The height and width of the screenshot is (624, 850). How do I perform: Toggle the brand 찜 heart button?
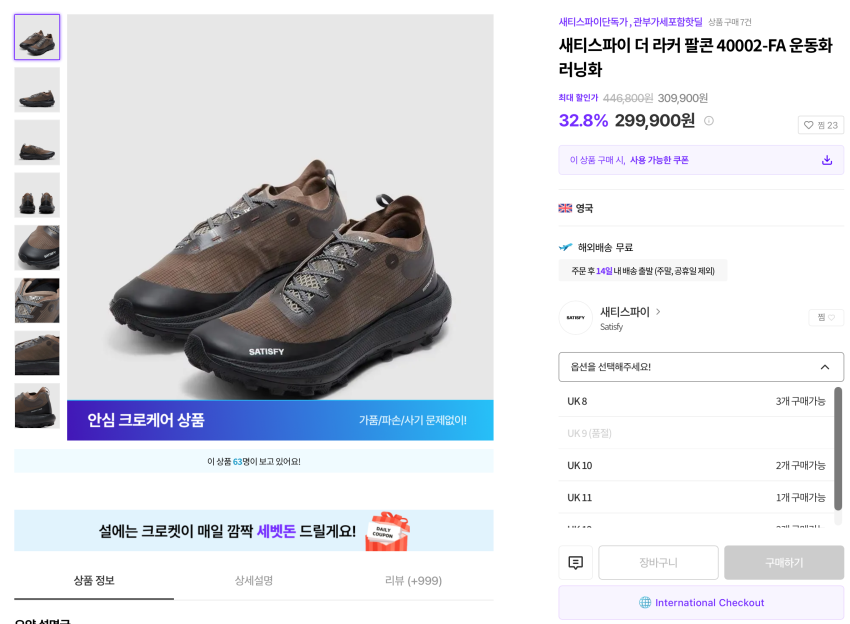tap(826, 317)
